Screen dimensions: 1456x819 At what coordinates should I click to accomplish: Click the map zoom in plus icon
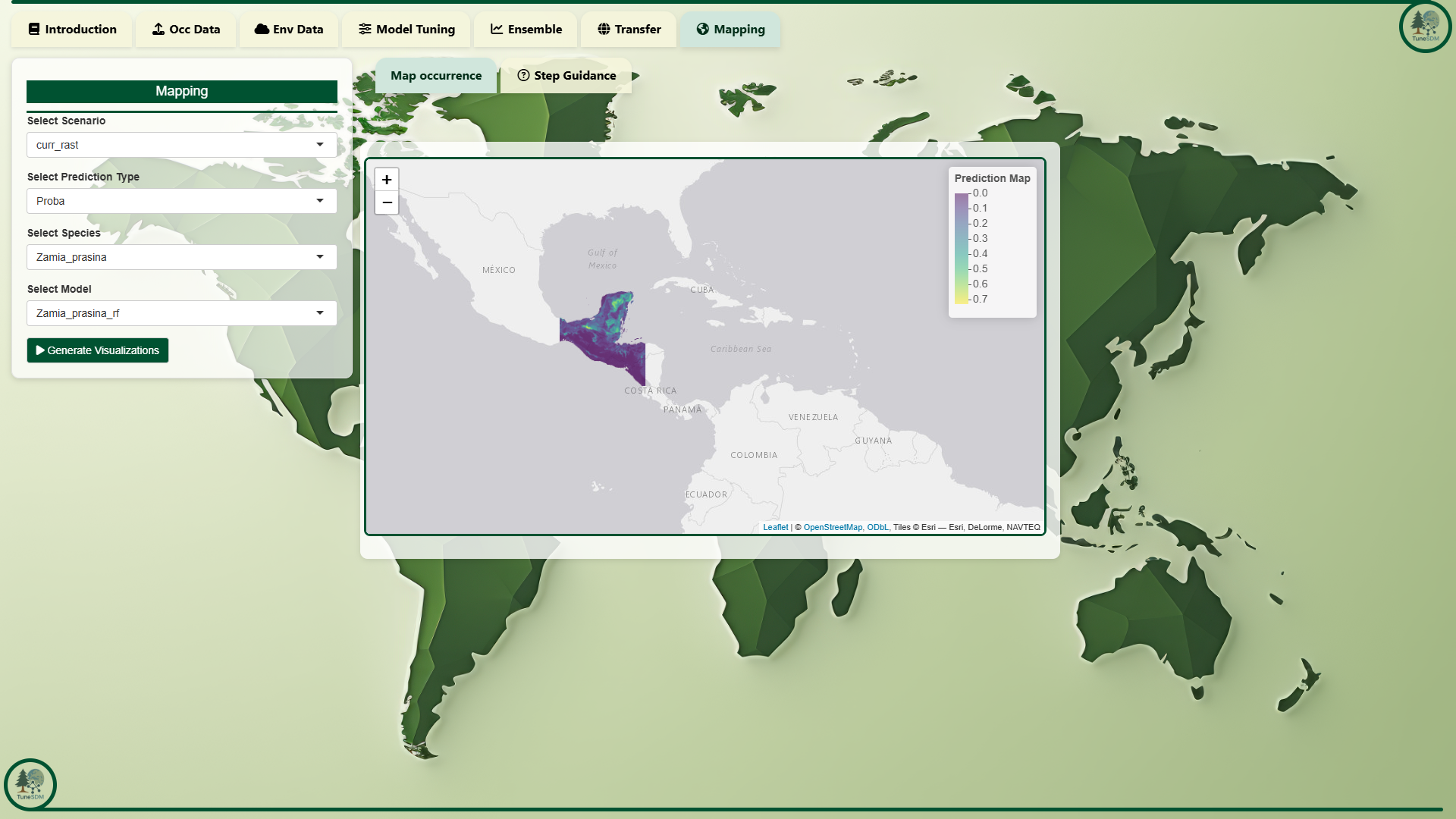387,180
